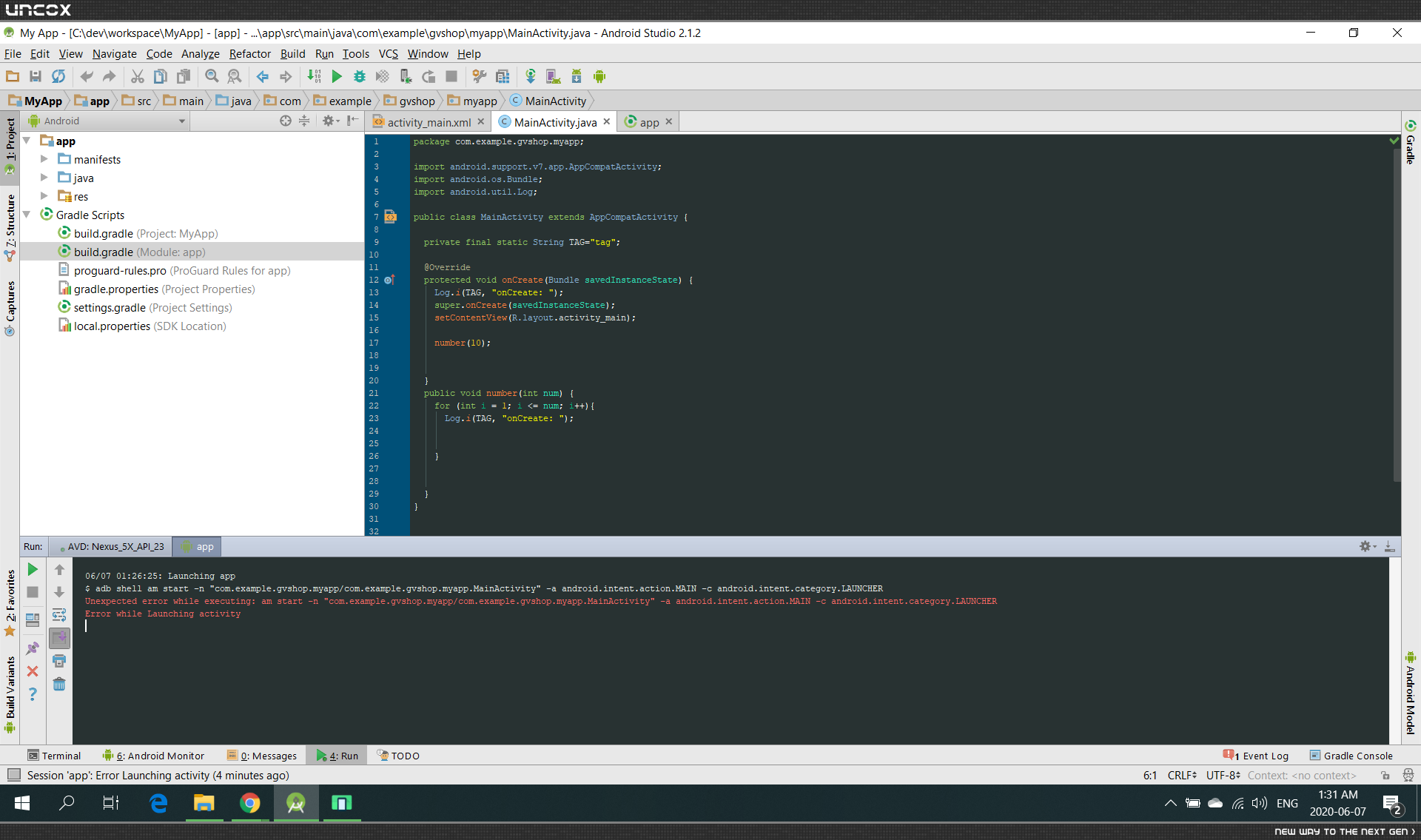Click the Forward navigation arrow

(286, 76)
